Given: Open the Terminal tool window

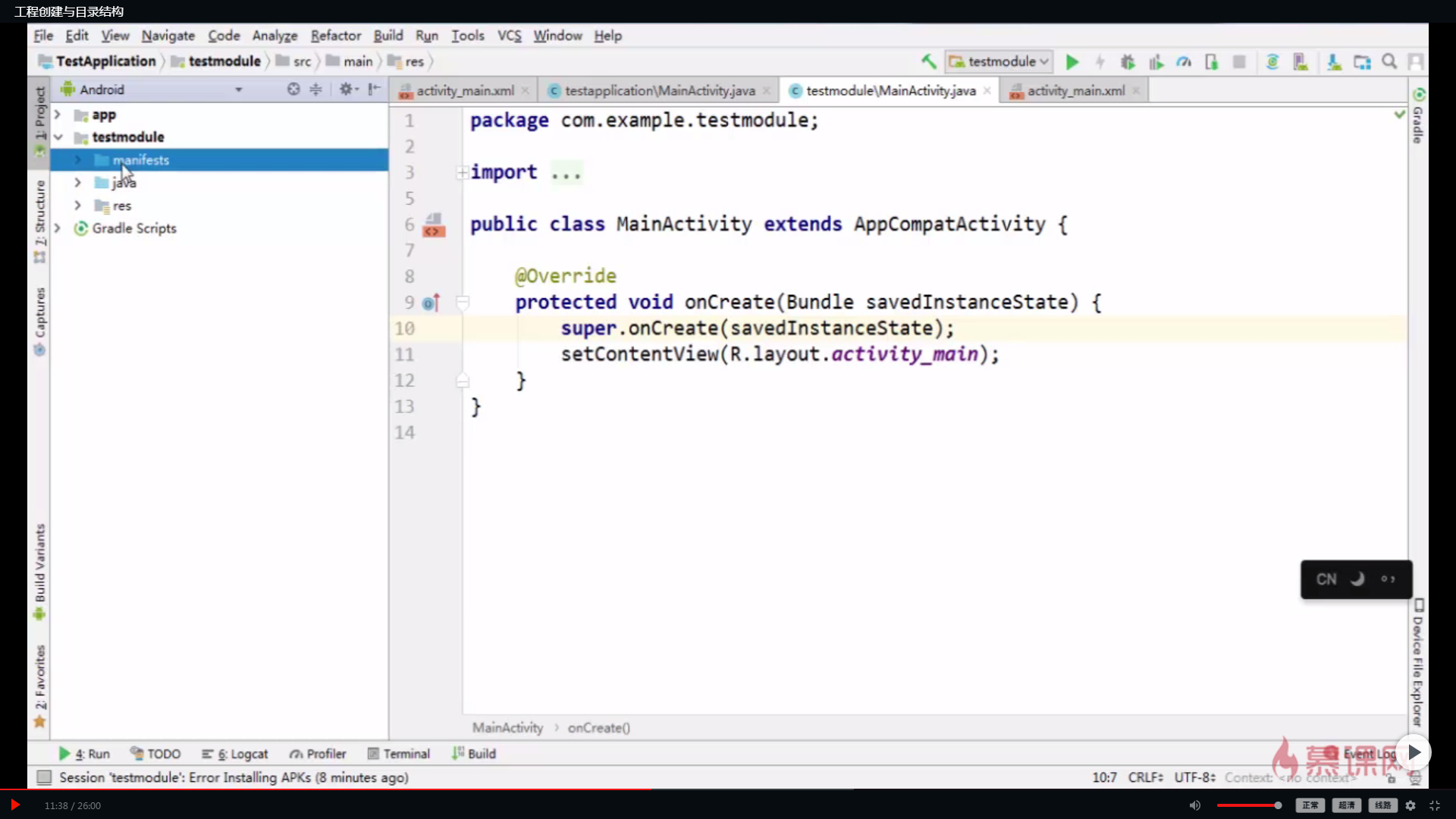Looking at the screenshot, I should click(x=398, y=754).
